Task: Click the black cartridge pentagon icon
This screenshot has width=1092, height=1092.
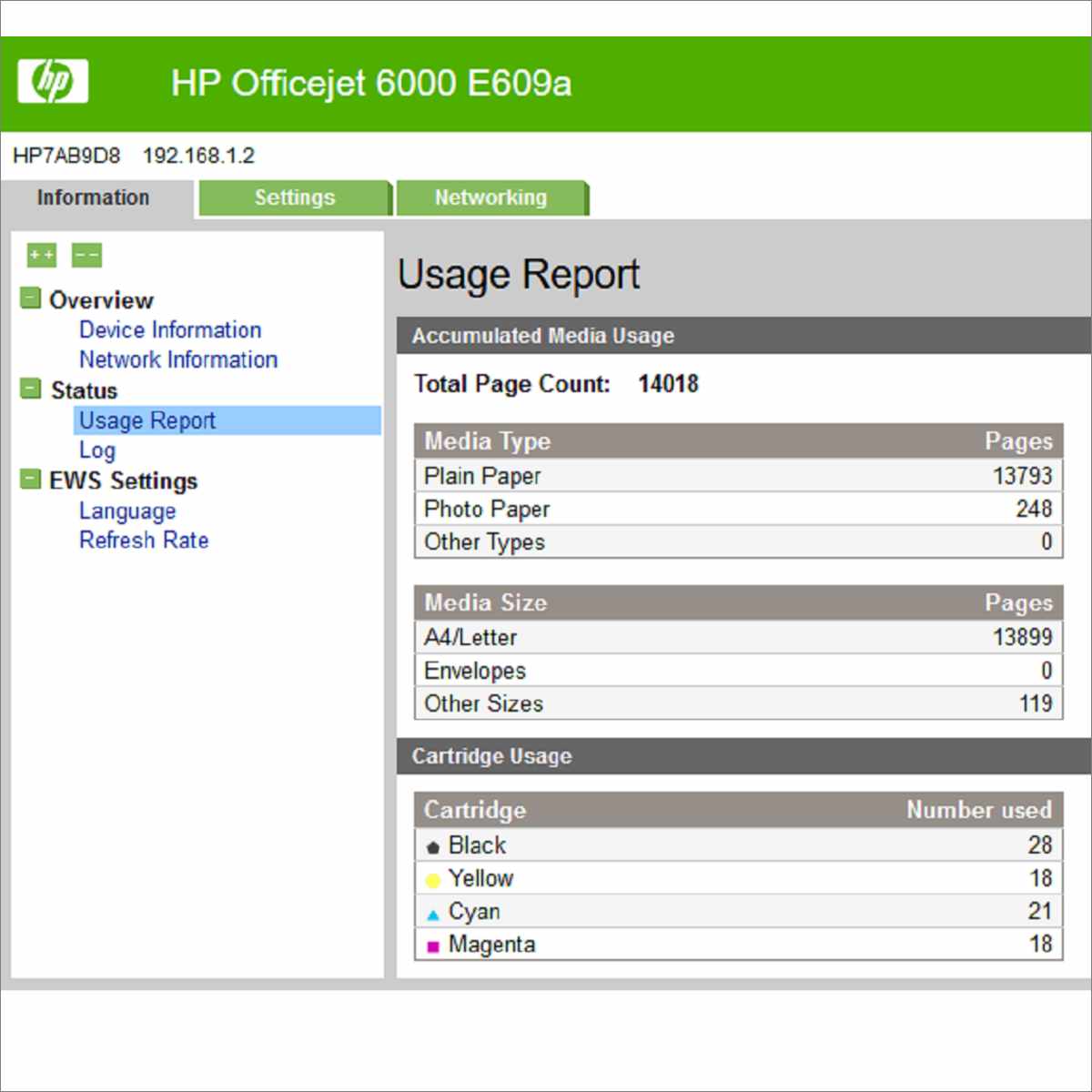Action: tap(433, 847)
